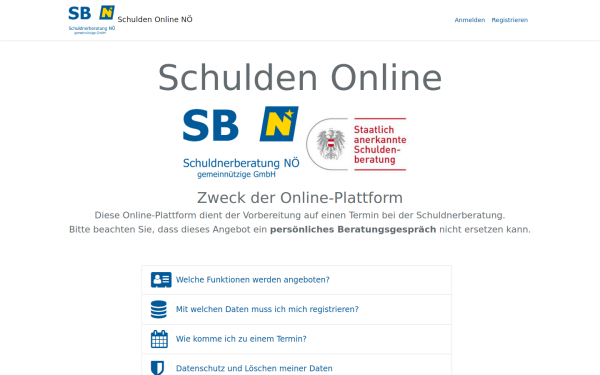Click the sentence starting 'Diese Online-Plattform dient'
This screenshot has width=600, height=375.
tap(300, 215)
